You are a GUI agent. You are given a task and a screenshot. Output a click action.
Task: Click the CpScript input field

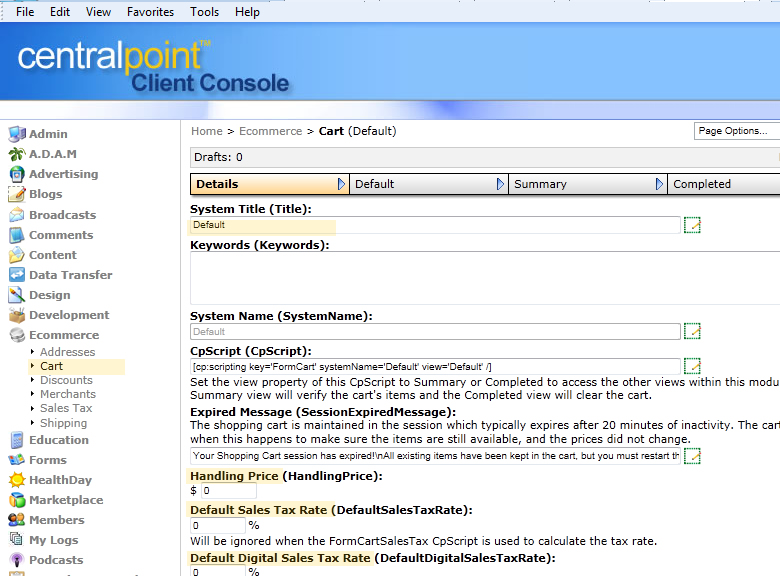pos(435,367)
